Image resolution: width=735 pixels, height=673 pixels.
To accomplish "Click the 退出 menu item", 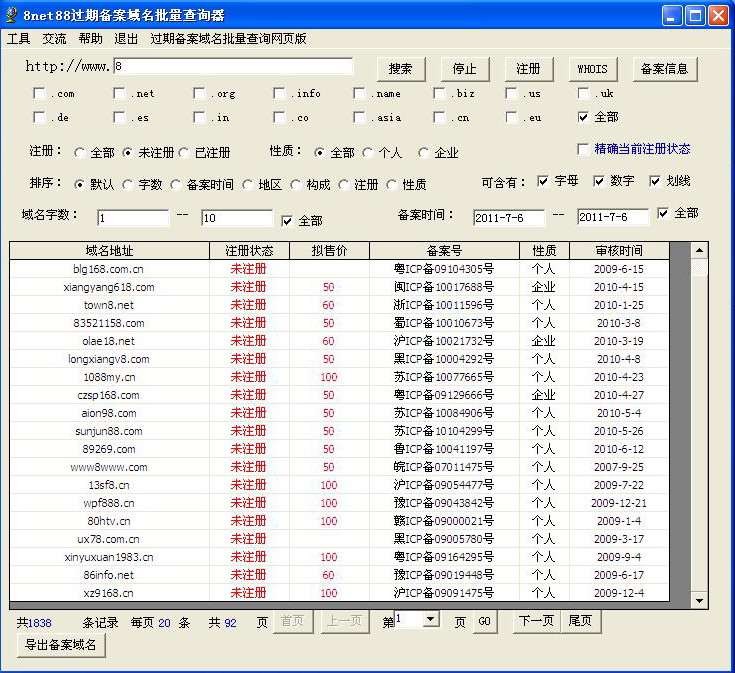I will (126, 39).
